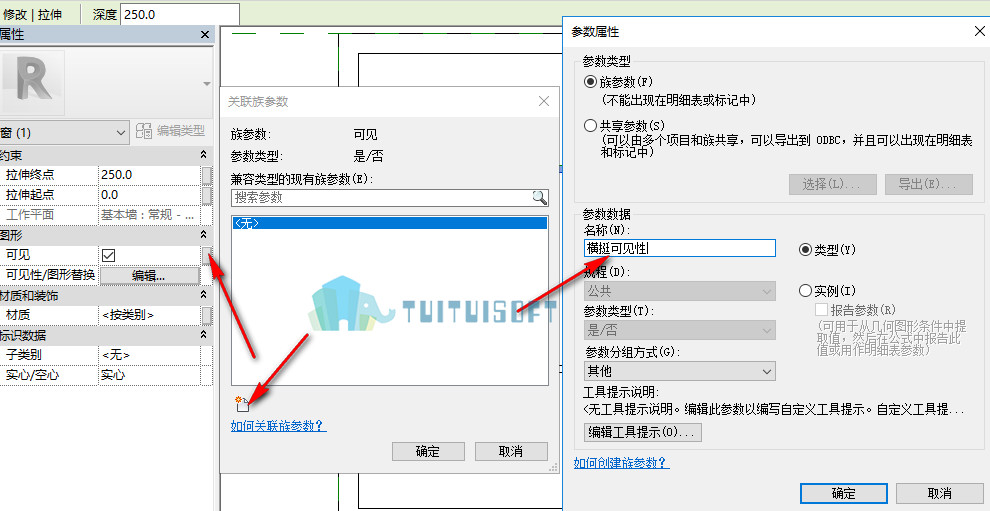990x511 pixels.
Task: Collapse the 标识数据 section
Action: (203, 335)
